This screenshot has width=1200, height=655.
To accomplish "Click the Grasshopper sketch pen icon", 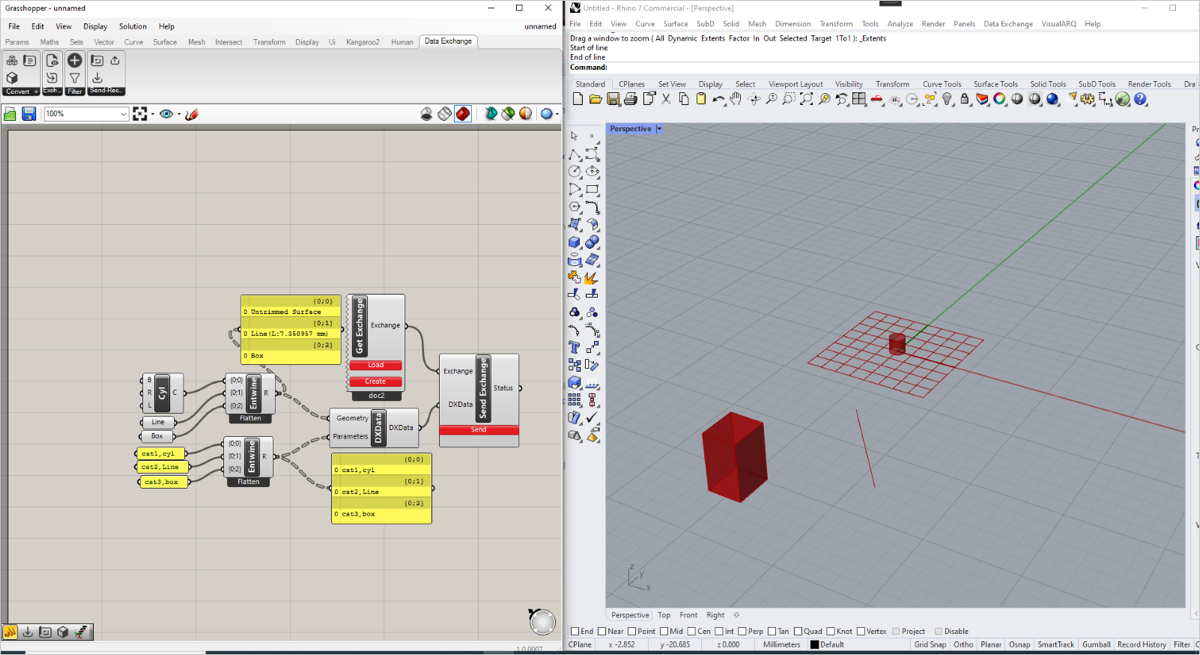I will 192,114.
